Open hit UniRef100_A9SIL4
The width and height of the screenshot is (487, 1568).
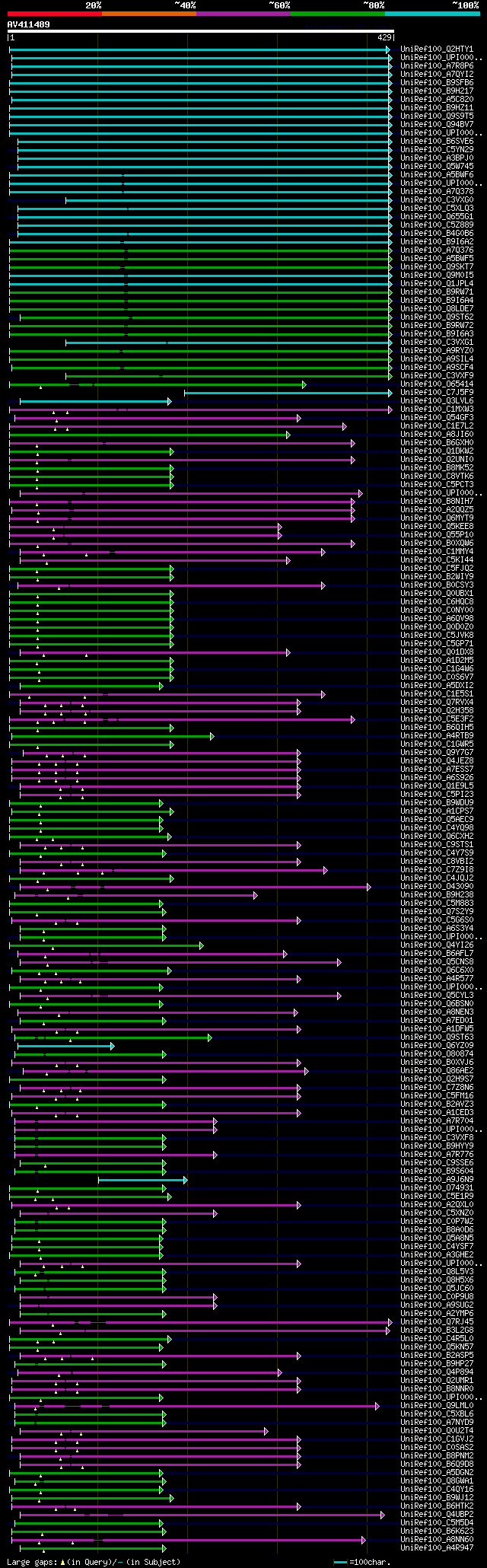pos(437,359)
